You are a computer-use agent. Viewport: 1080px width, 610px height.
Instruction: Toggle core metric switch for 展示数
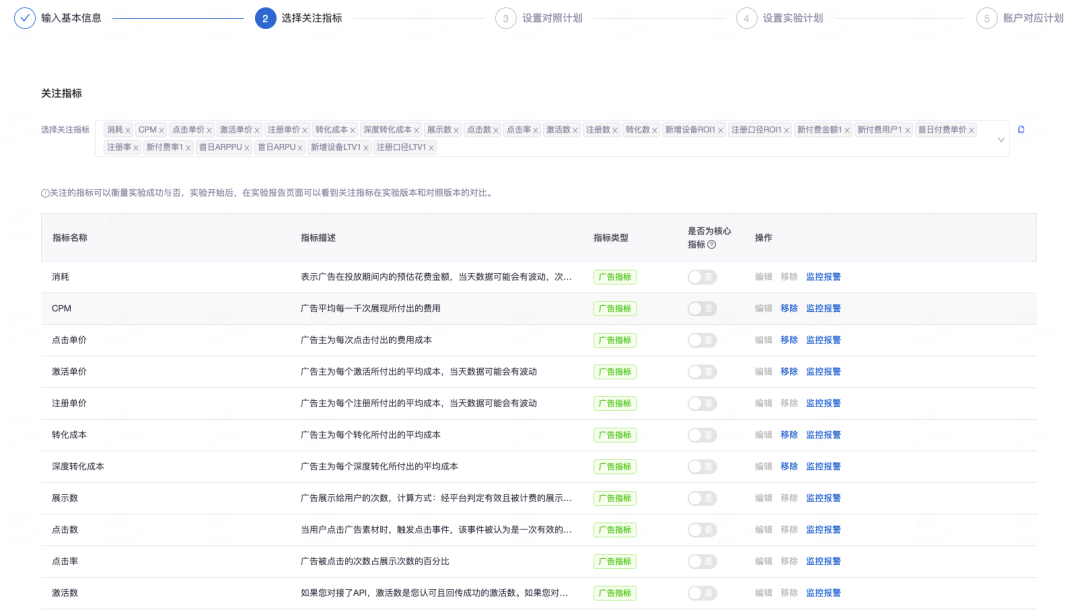[702, 498]
